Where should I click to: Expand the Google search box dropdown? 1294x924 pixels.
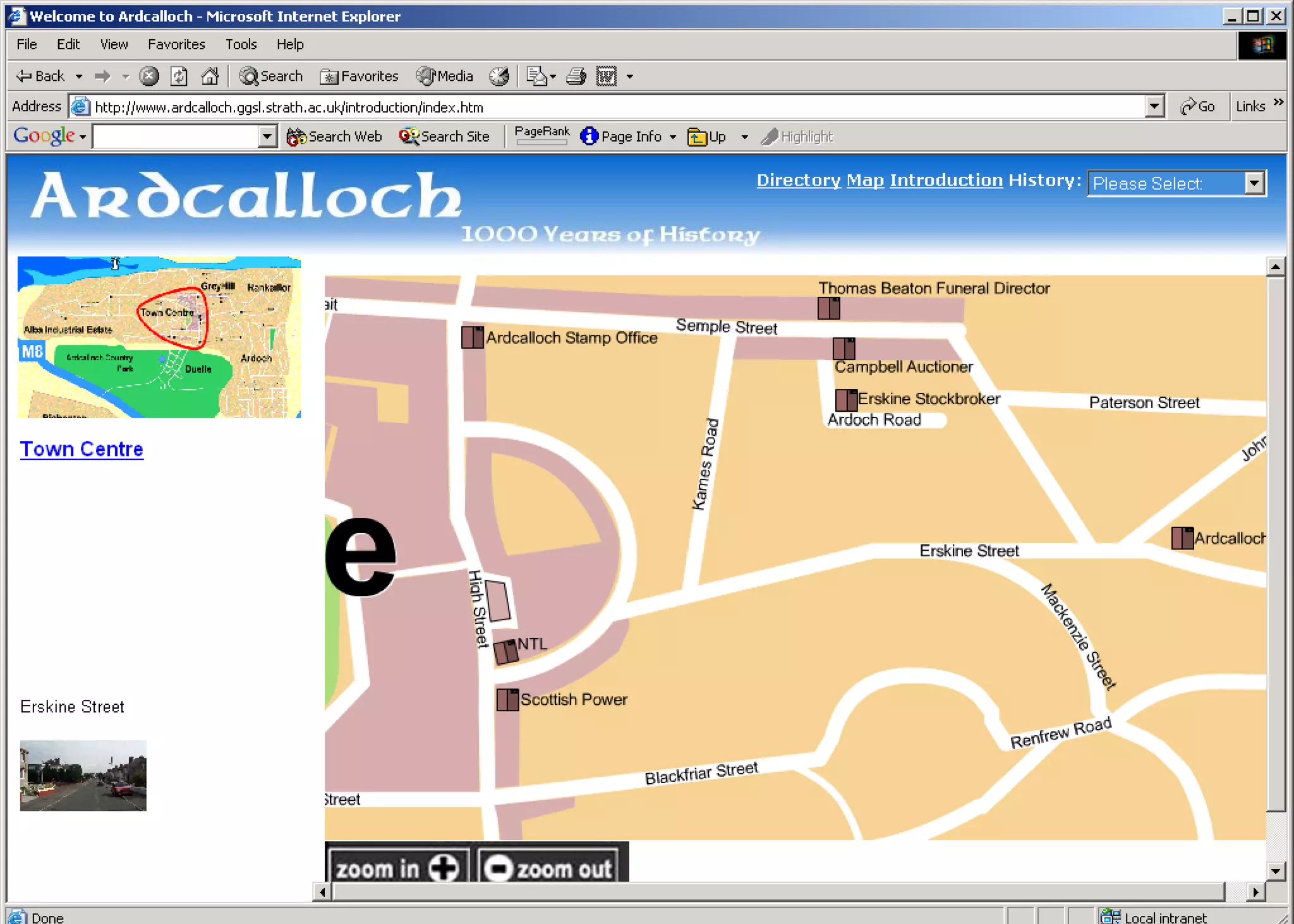pos(267,136)
